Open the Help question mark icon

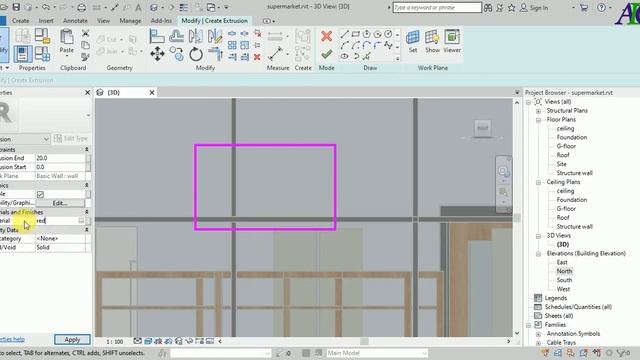click(x=602, y=7)
